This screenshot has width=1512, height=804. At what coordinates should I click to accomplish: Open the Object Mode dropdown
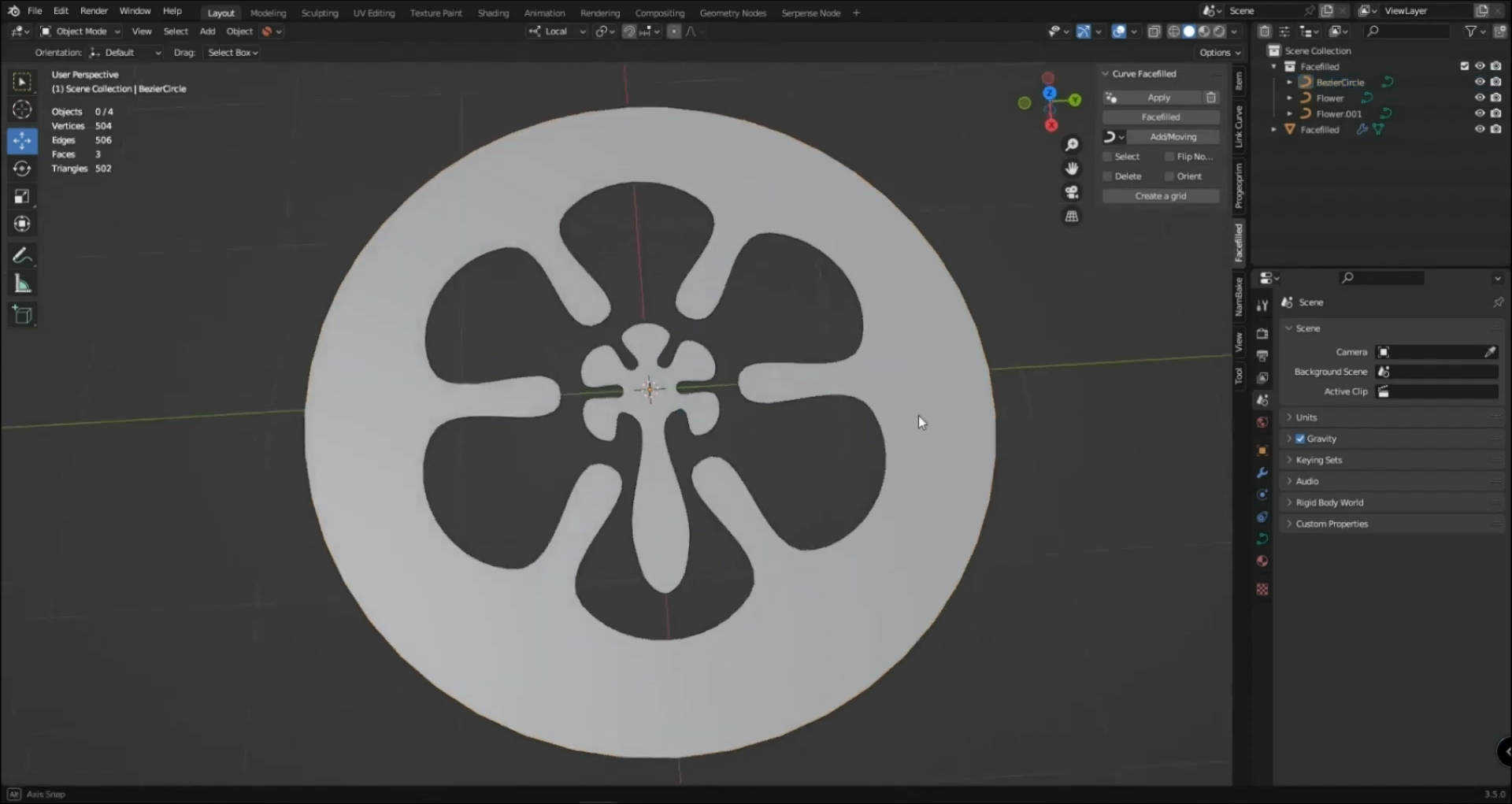tap(79, 31)
